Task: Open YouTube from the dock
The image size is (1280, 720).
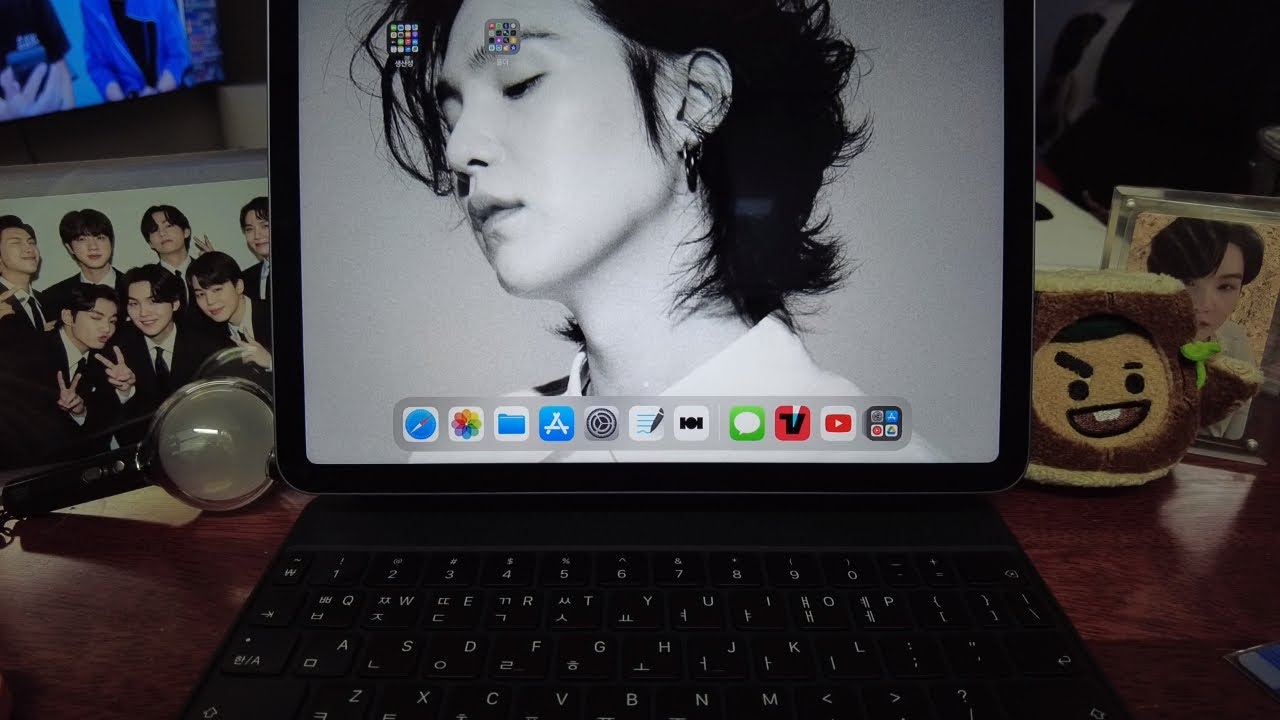Action: pos(838,424)
